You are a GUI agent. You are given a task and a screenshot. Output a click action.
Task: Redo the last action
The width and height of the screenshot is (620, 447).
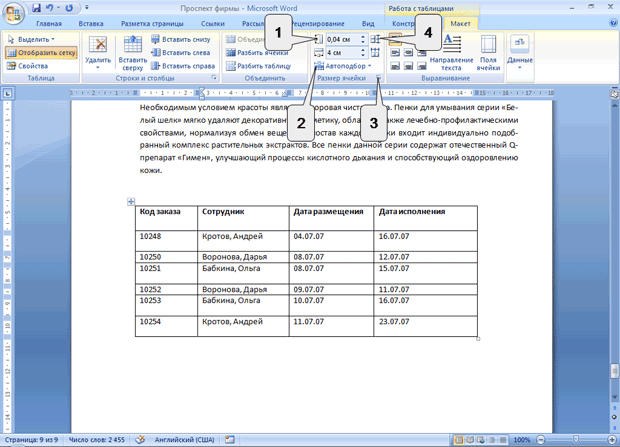69,8
